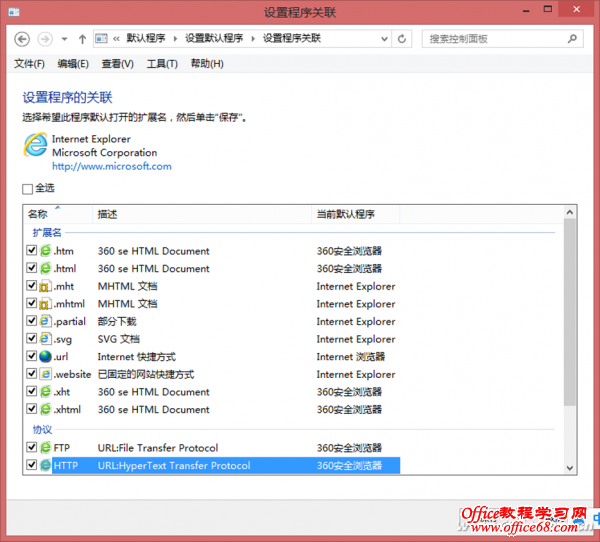This screenshot has width=600, height=542.
Task: Click the list vertical scrollbar thumb
Action: coord(569,312)
